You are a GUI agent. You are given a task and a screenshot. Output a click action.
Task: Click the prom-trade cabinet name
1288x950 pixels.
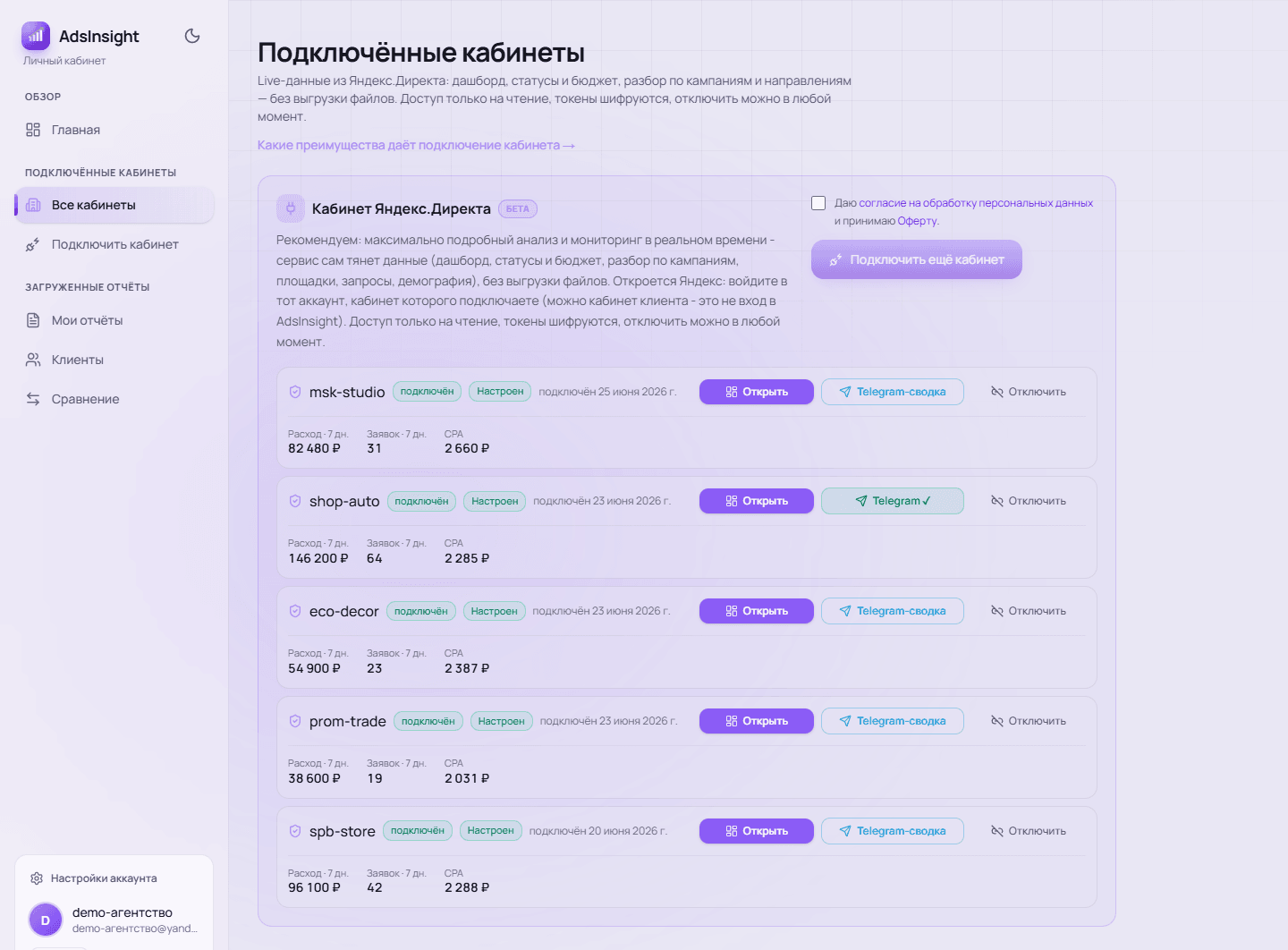[x=348, y=721]
